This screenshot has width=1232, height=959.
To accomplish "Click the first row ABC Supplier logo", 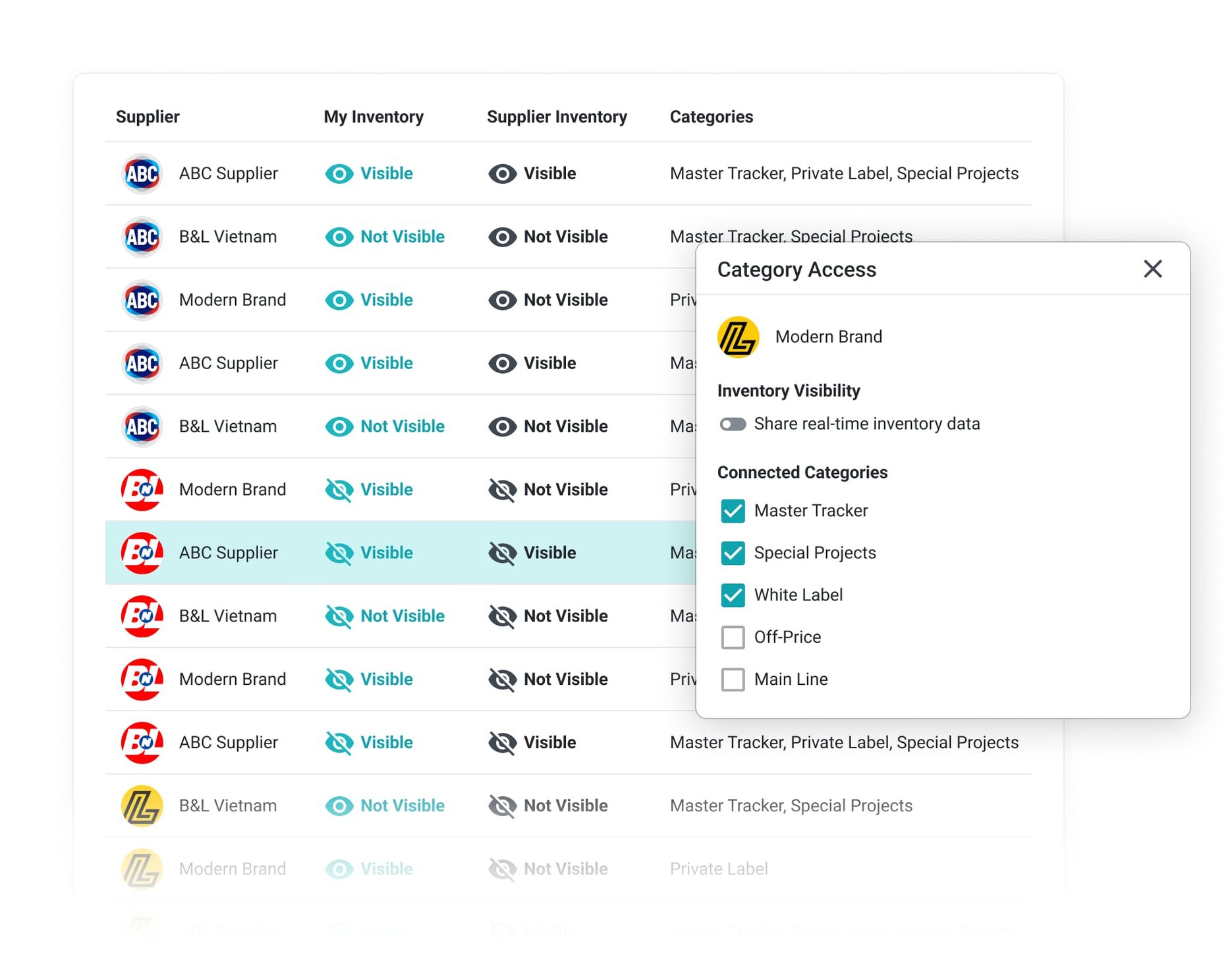I will coord(142,174).
